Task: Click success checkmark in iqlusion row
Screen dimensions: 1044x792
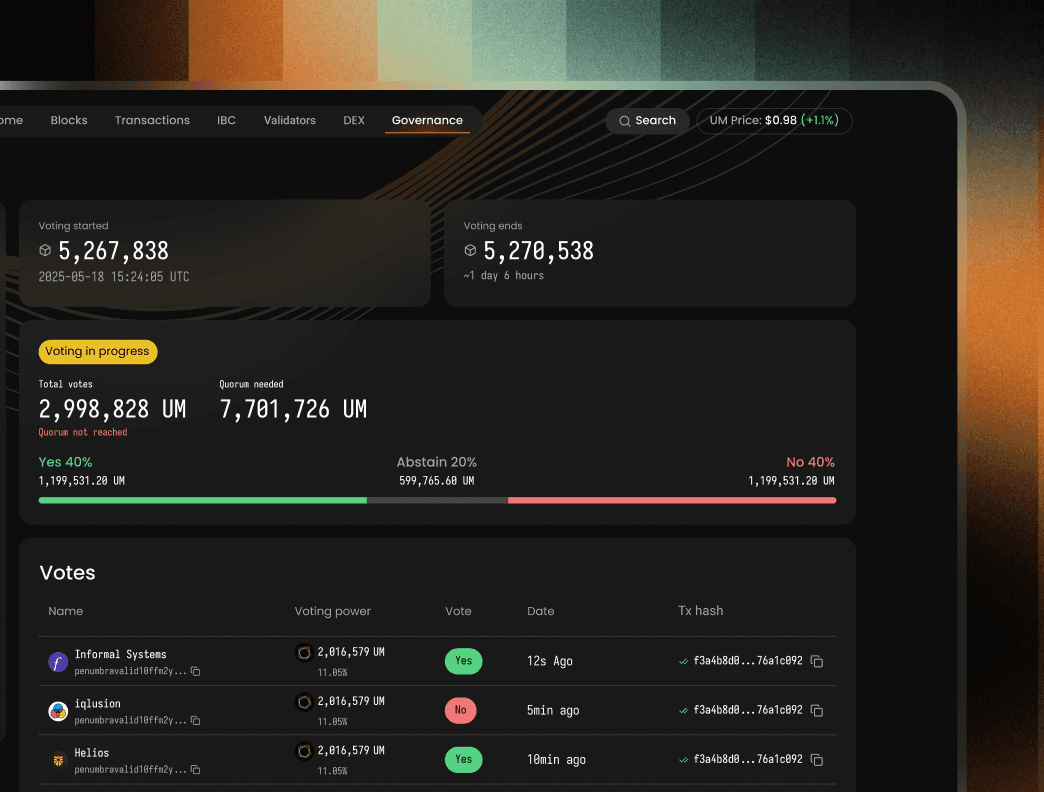Action: 683,711
